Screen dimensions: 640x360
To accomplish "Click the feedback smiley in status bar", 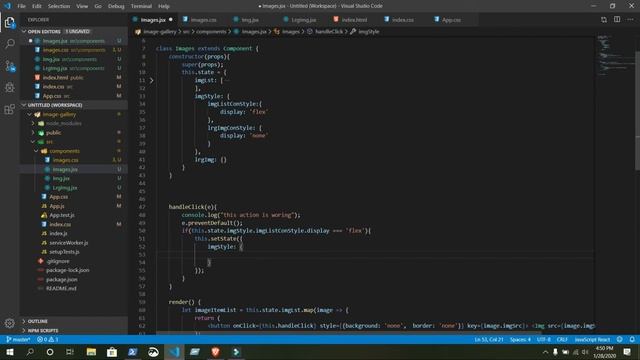I will [619, 339].
